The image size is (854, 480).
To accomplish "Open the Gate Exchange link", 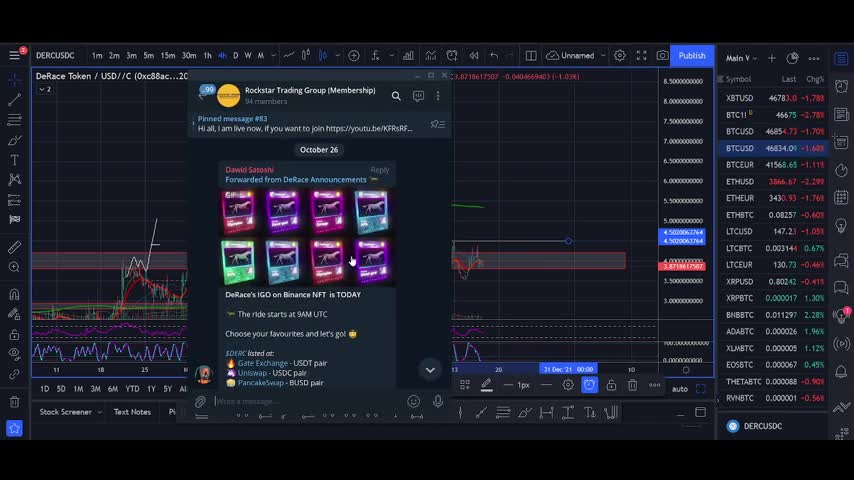I will click(263, 363).
